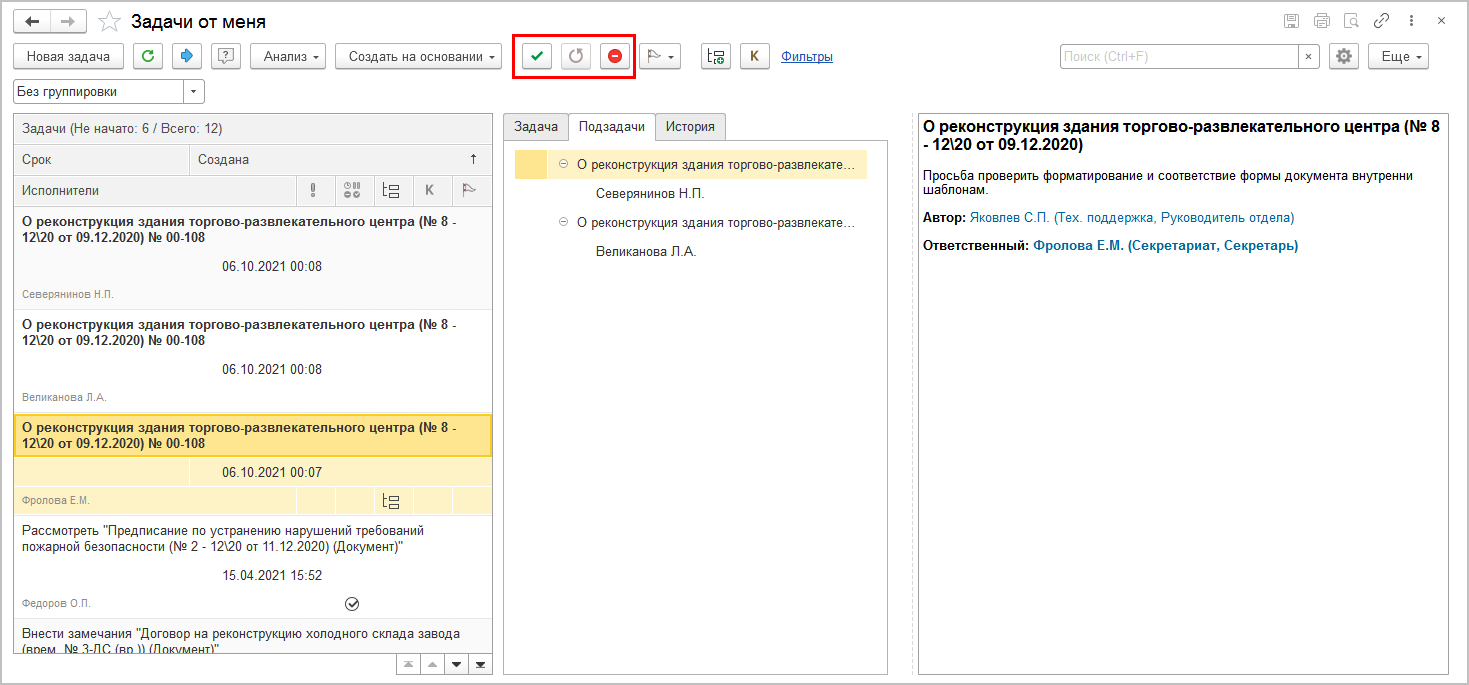Image resolution: width=1469 pixels, height=685 pixels.
Task: Collapse the first subtask tree node (Северянинов)
Action: click(x=564, y=165)
